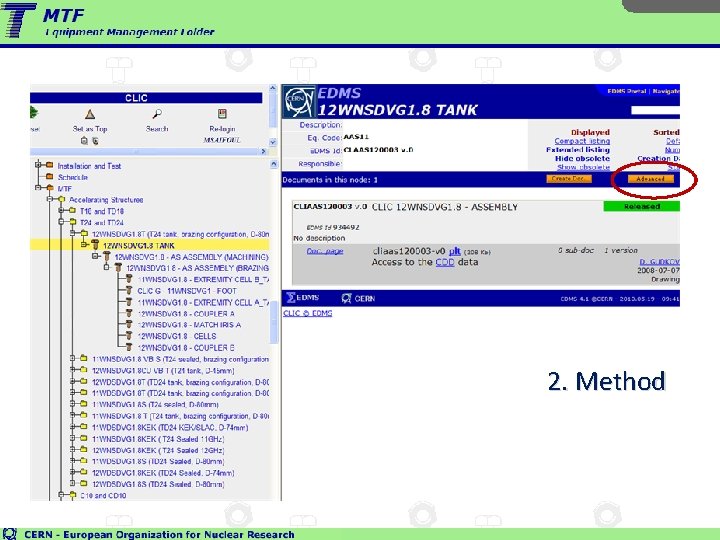Open the CLIC @ EDMS link
This screenshot has height=540, width=720.
[x=307, y=313]
